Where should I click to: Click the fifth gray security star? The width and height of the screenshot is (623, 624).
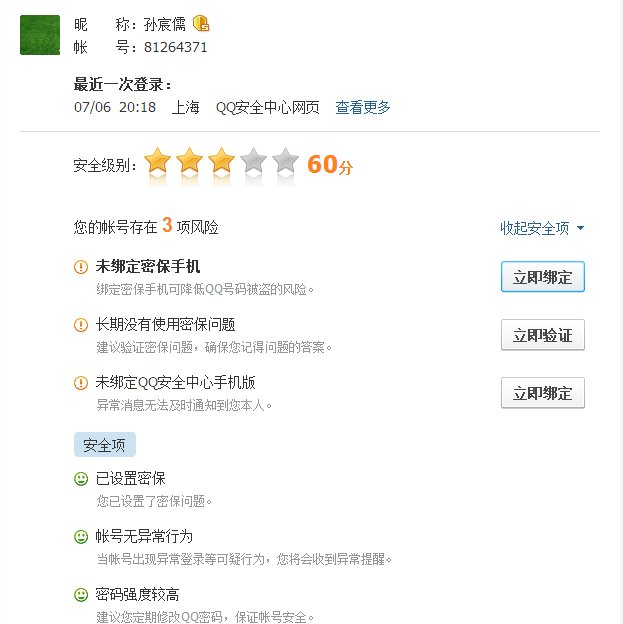tap(285, 161)
